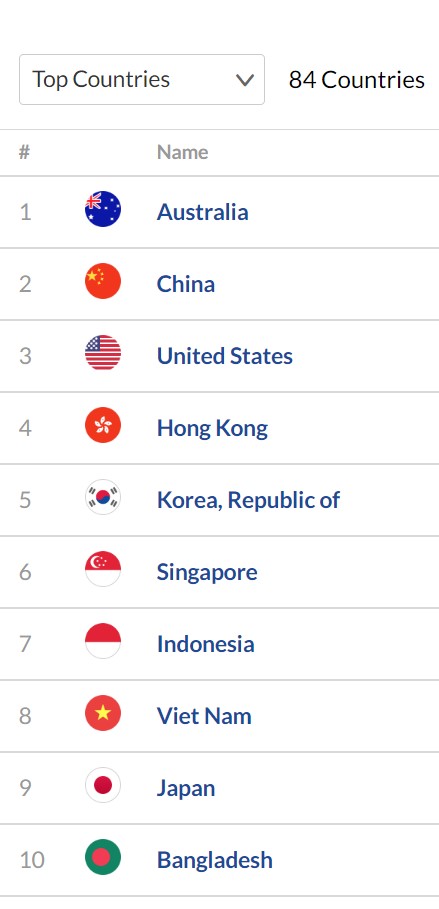Click the Viet Nam flag icon

(x=103, y=713)
